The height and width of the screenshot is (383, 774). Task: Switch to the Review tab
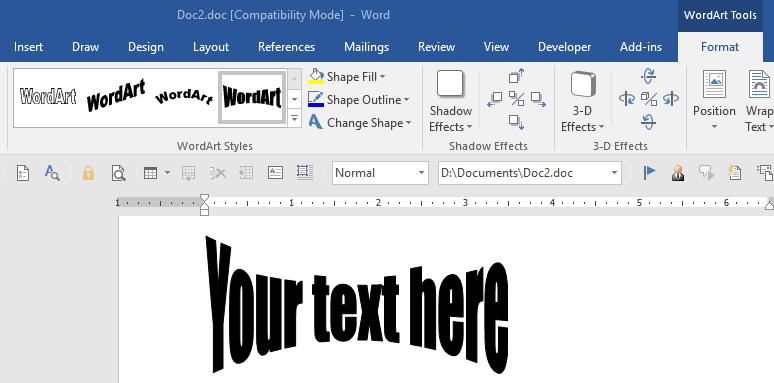(436, 47)
